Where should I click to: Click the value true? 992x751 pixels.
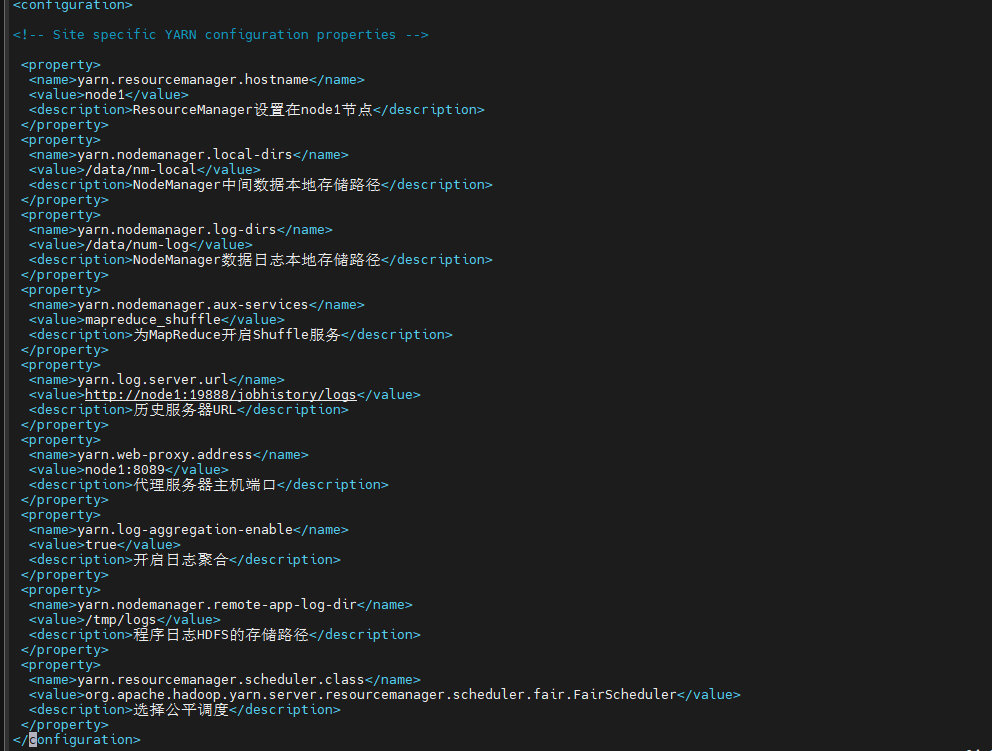tap(101, 545)
